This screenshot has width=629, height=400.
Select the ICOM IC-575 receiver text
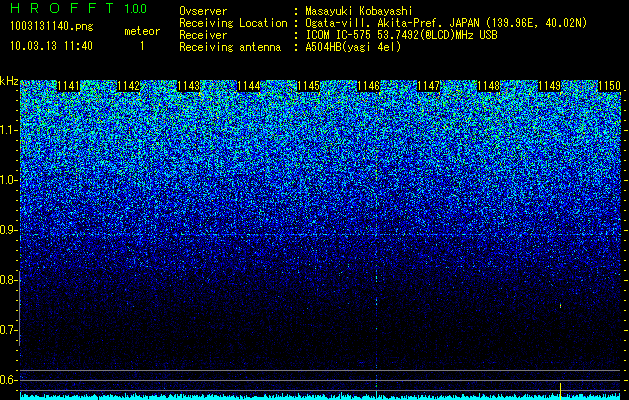401,35
